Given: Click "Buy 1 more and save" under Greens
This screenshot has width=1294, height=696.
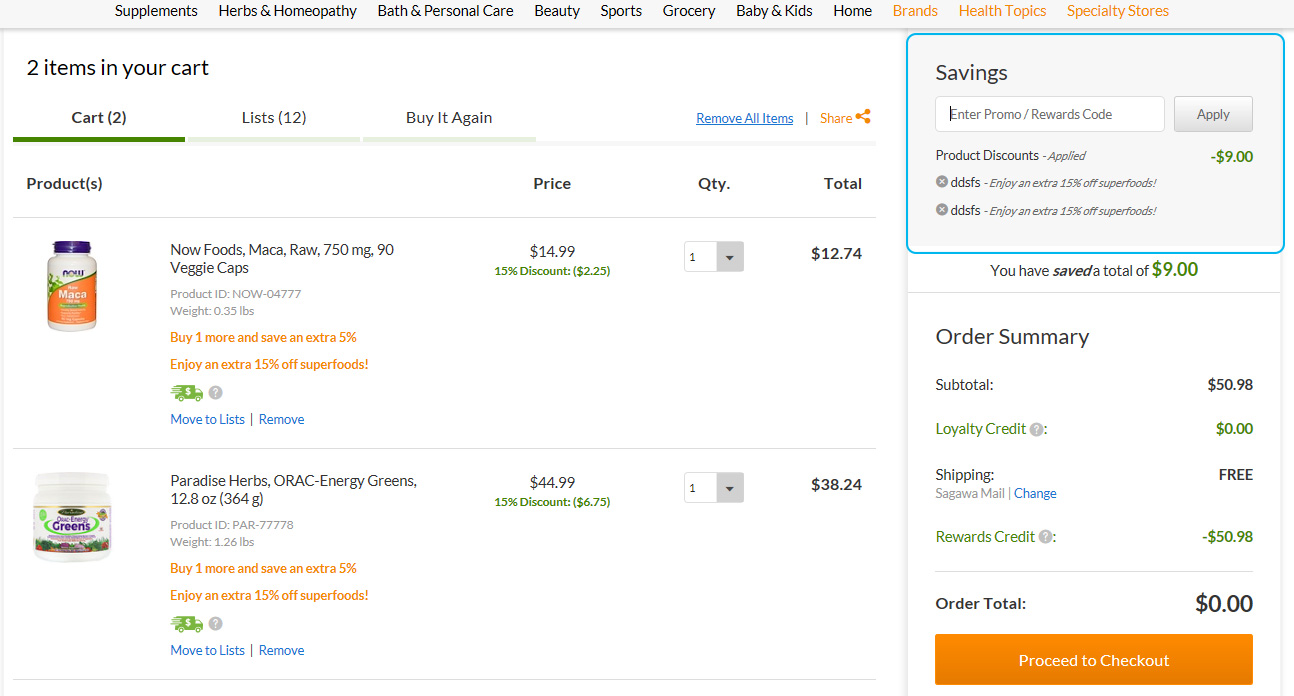Looking at the screenshot, I should pyautogui.click(x=264, y=569).
